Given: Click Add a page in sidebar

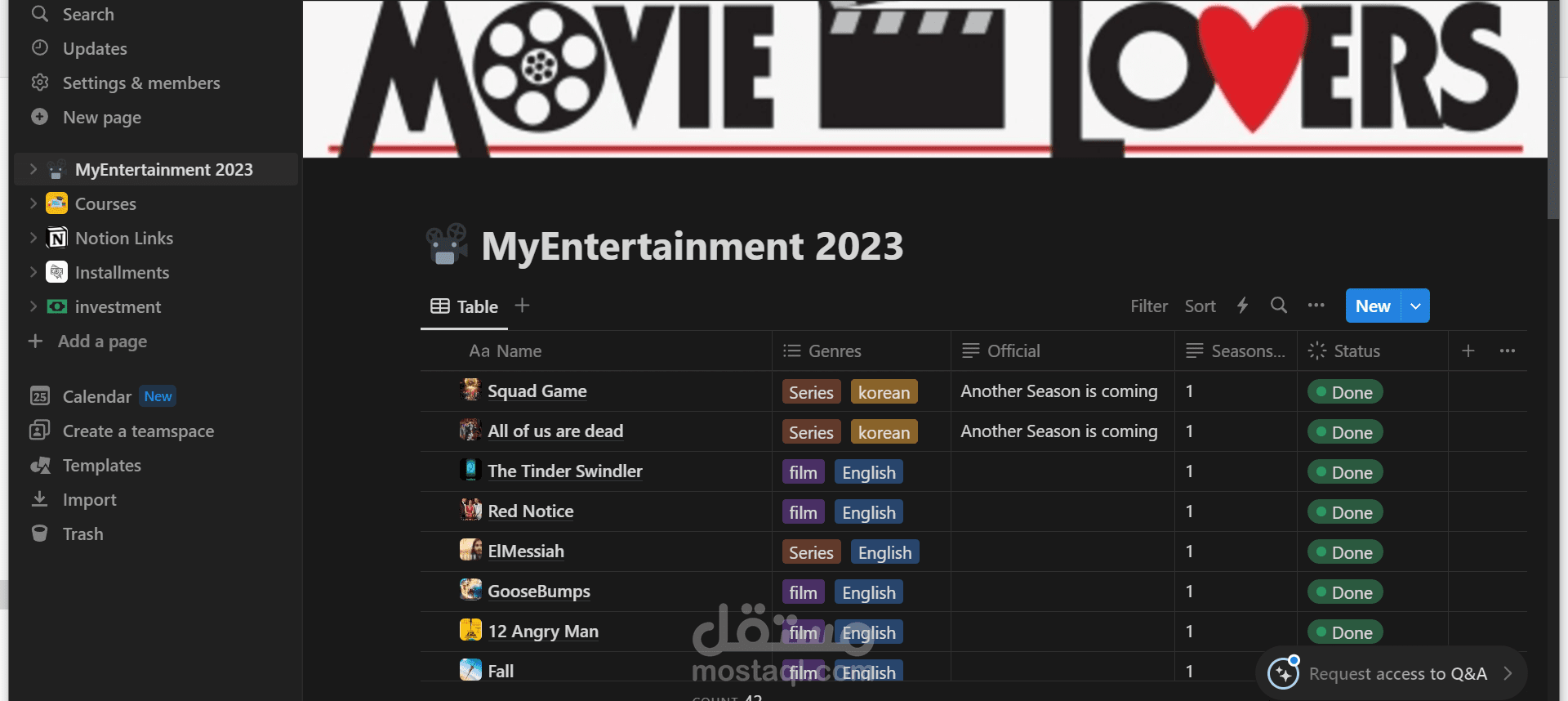Looking at the screenshot, I should click(88, 341).
